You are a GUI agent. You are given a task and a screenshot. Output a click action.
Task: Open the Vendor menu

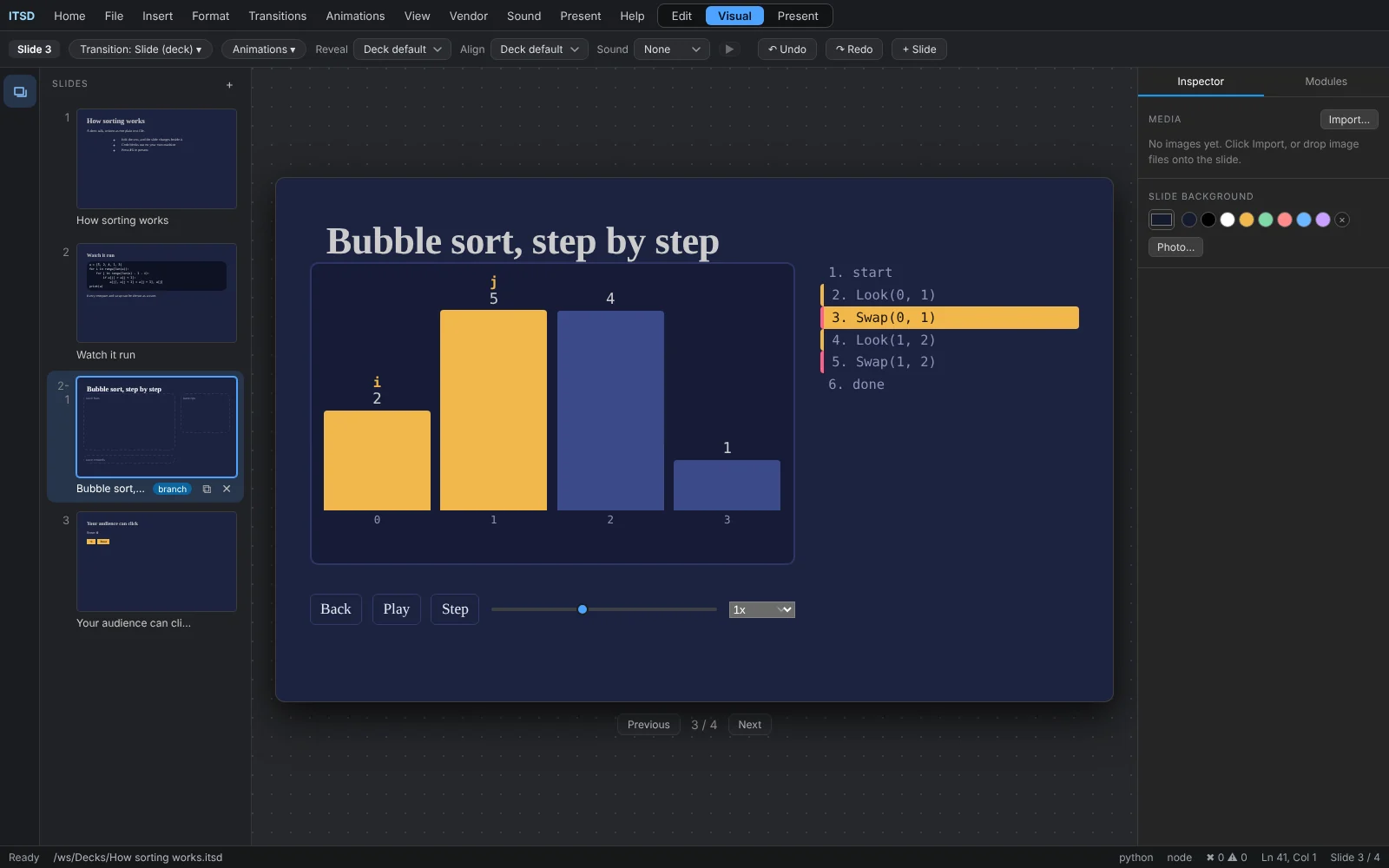click(469, 16)
